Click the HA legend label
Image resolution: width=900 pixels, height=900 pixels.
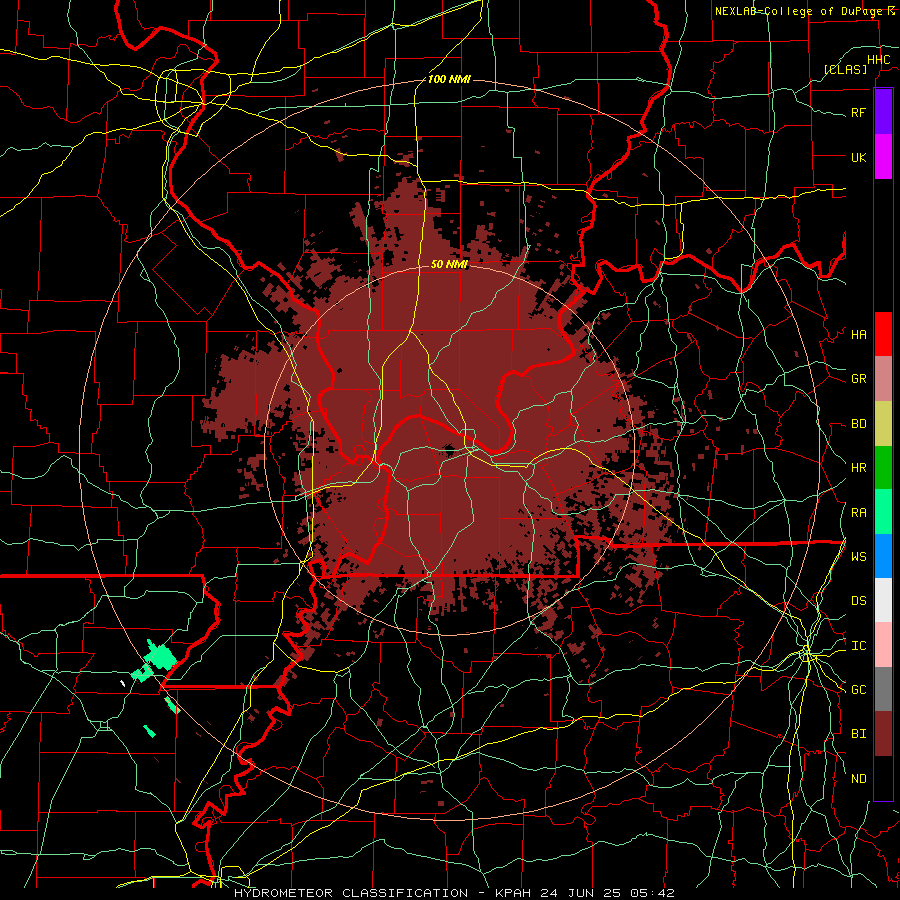click(858, 334)
